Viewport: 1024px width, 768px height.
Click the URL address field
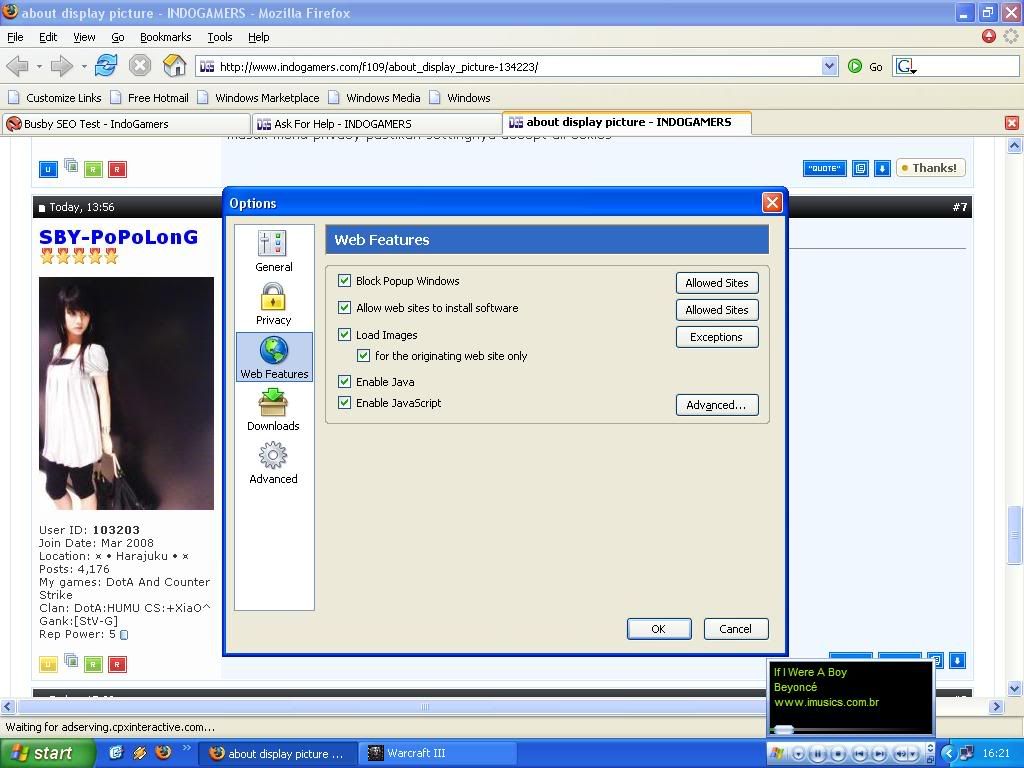point(509,67)
